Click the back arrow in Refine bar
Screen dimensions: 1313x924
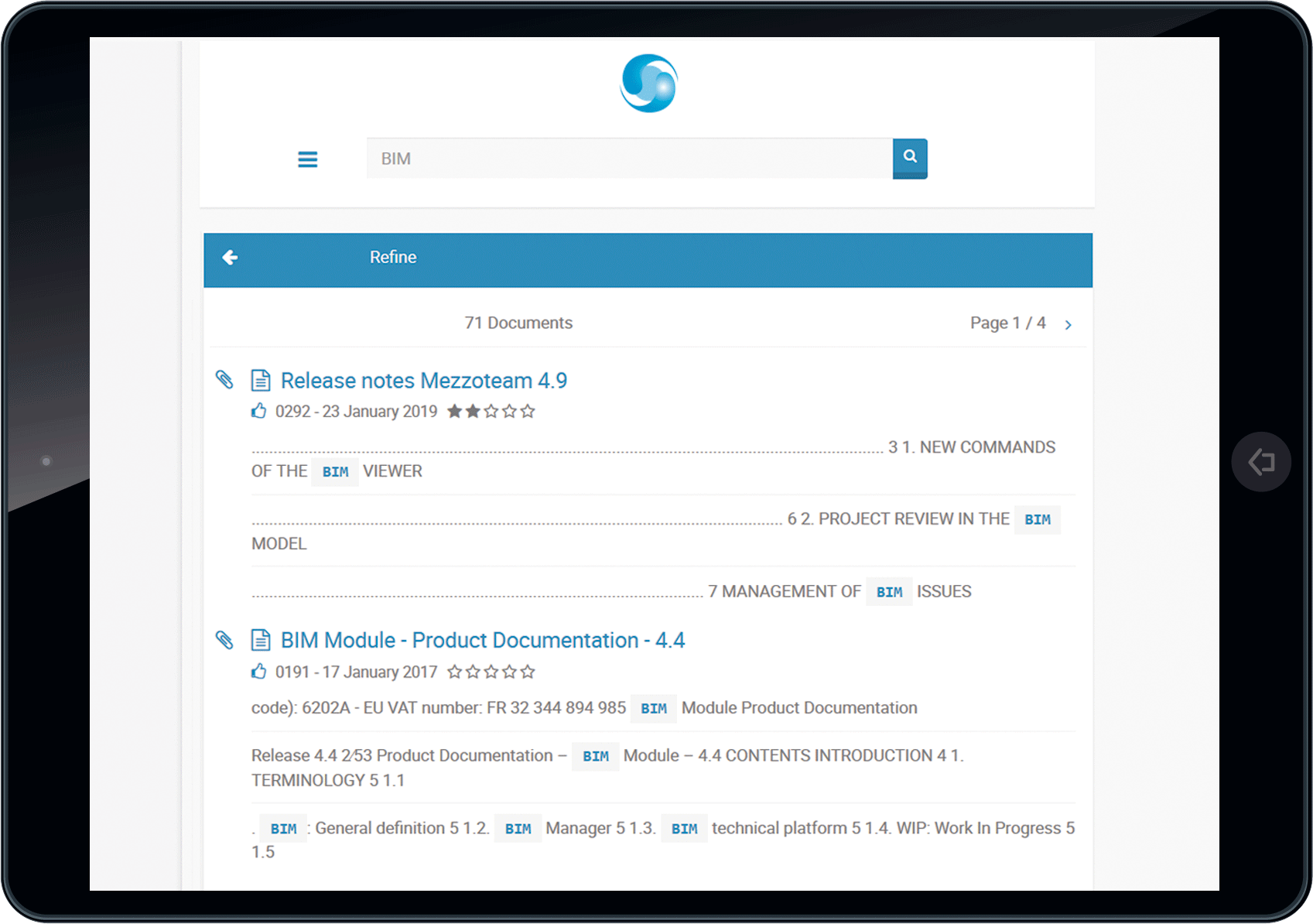click(230, 258)
